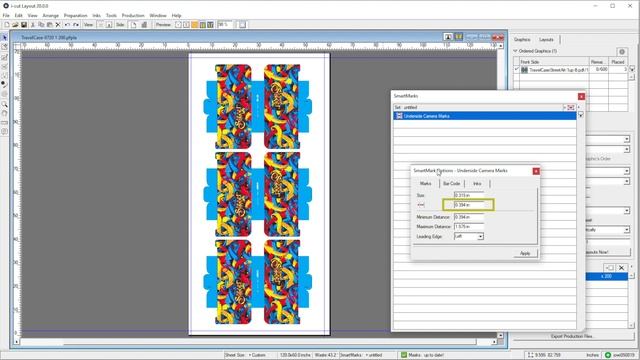Select the measure ruler tool in left toolbox
The image size is (640, 360).
point(4,122)
